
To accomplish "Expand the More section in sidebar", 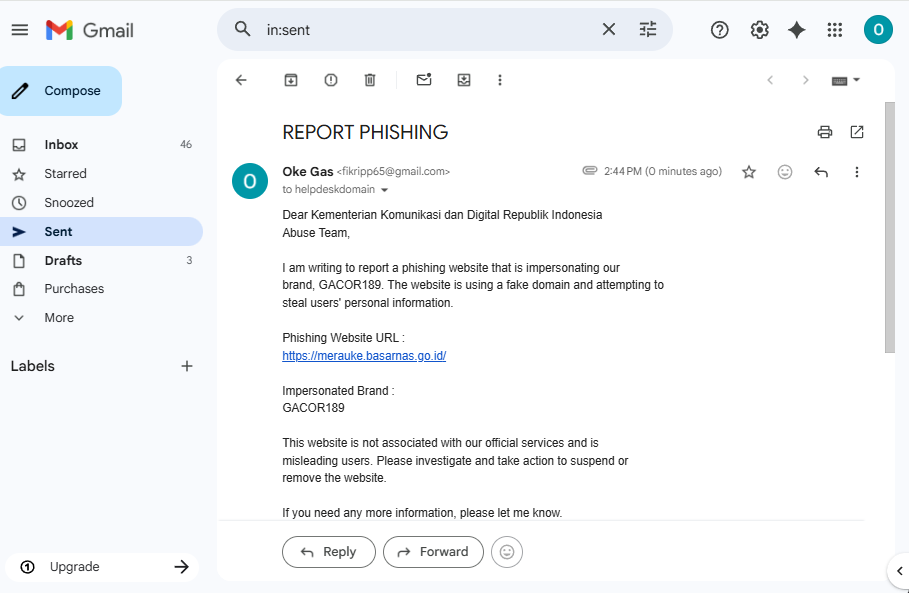I will (59, 318).
